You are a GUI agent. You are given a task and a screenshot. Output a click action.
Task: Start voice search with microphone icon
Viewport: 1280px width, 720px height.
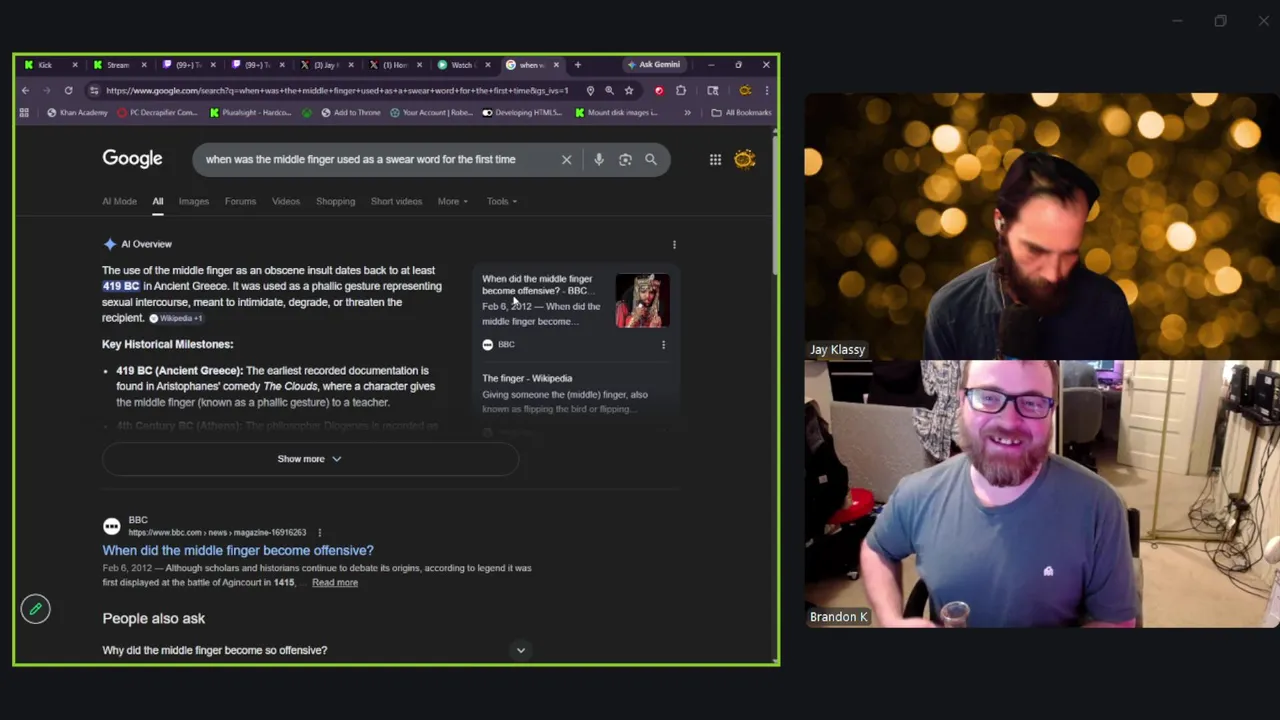598,160
